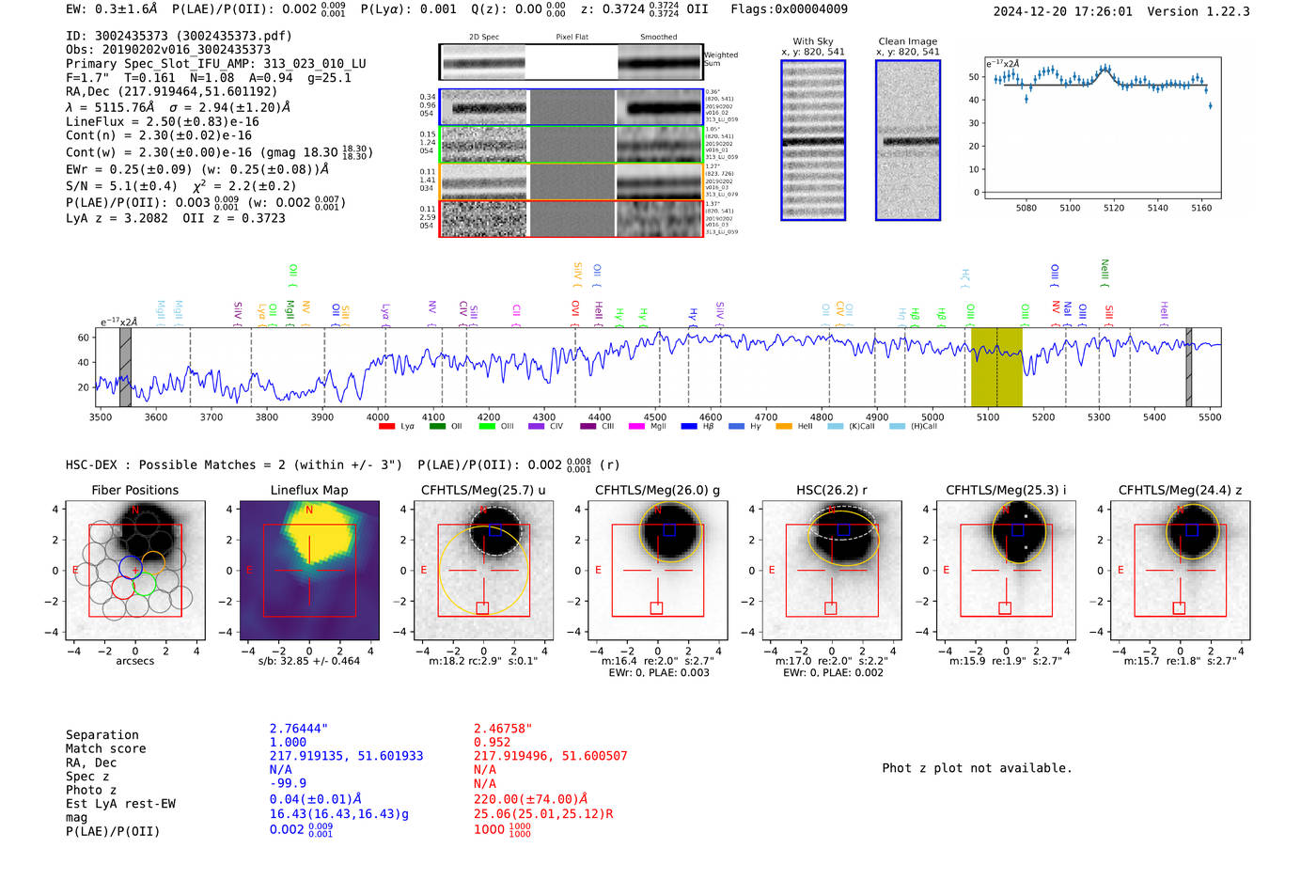Select the green-framed fiber 2D spectrum row
Viewport: 1316px width, 896px height.
tap(572, 145)
